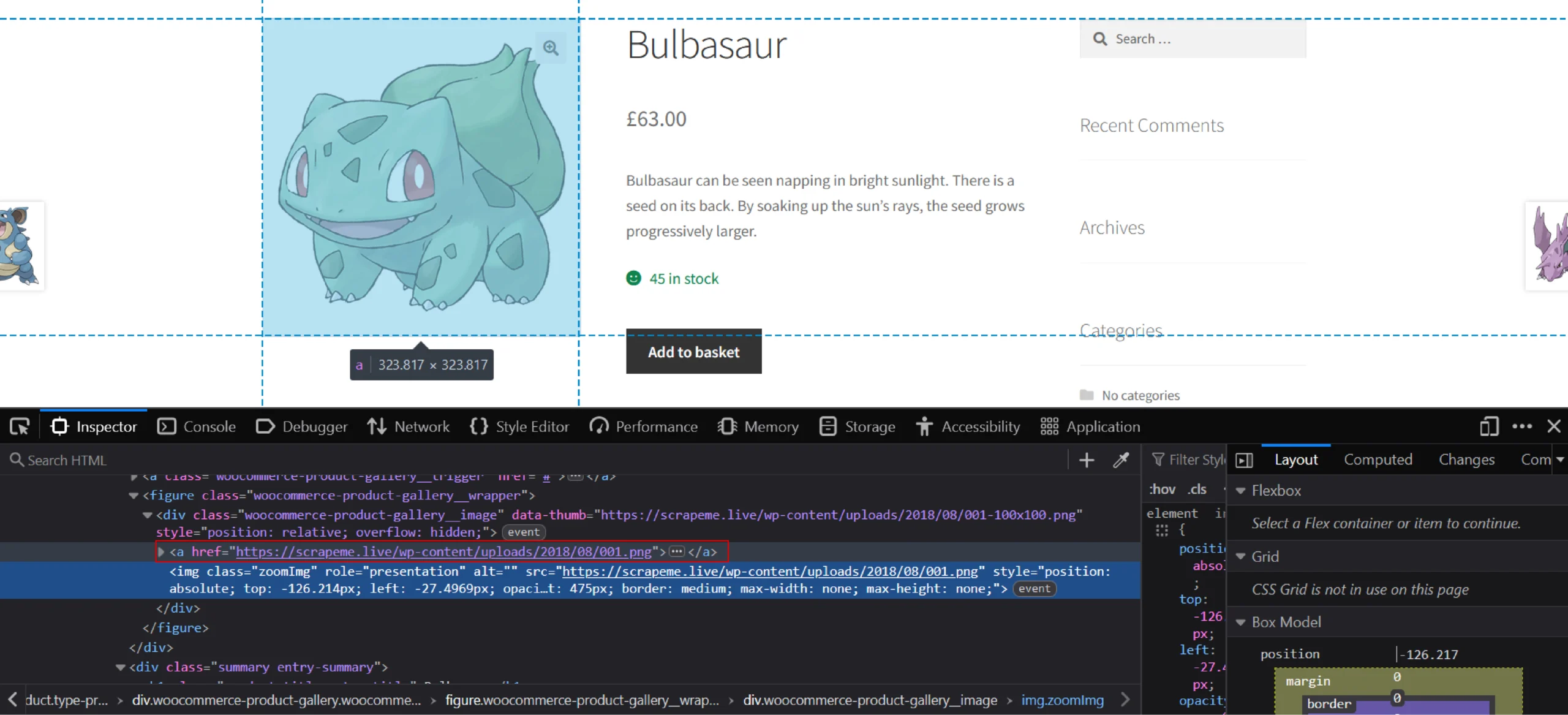Open the Memory panel
Screen dimensions: 1568x715
tap(758, 426)
